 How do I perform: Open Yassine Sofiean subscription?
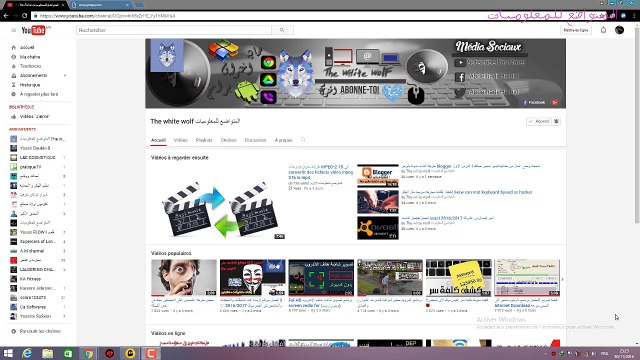[x=36, y=316]
